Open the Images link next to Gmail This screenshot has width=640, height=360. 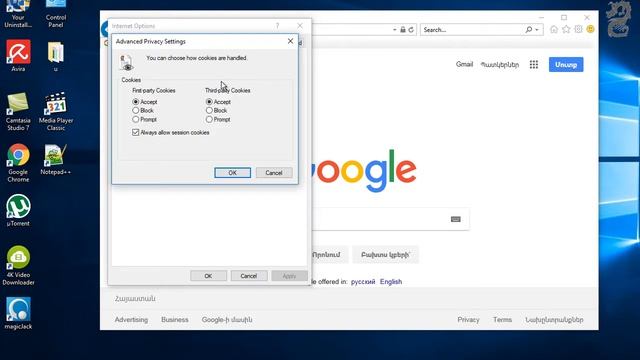point(500,64)
